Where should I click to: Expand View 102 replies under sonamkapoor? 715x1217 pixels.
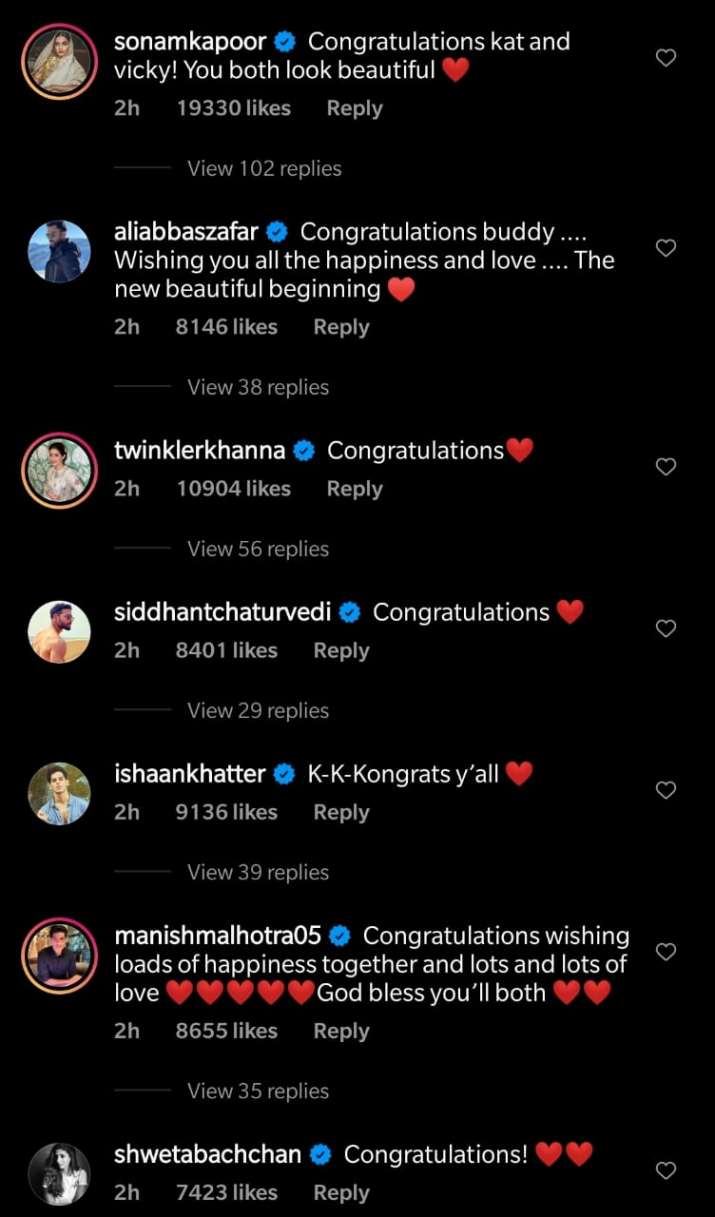pos(264,169)
